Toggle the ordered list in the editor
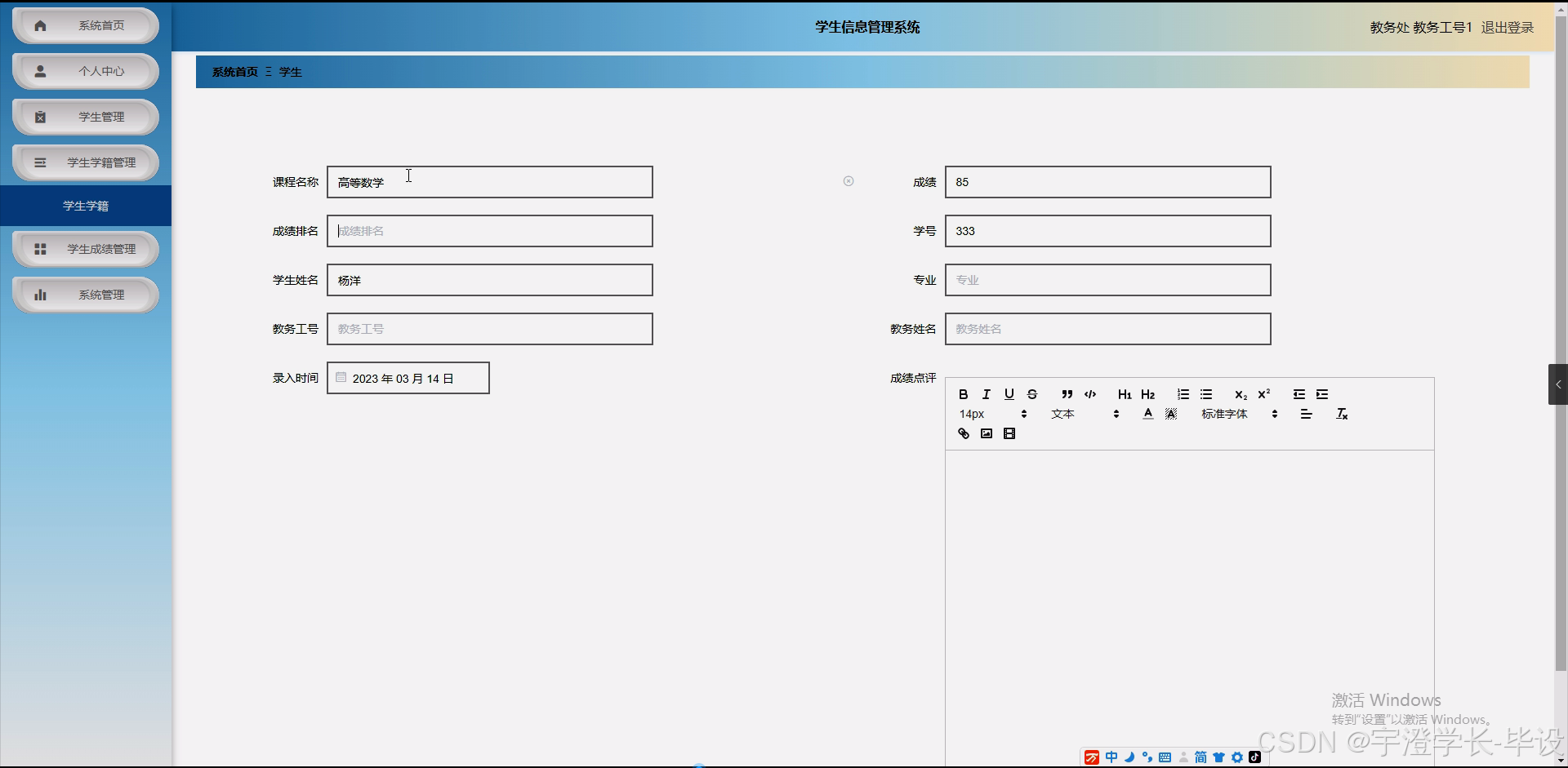Screen dimensions: 1568x768 (x=1183, y=394)
